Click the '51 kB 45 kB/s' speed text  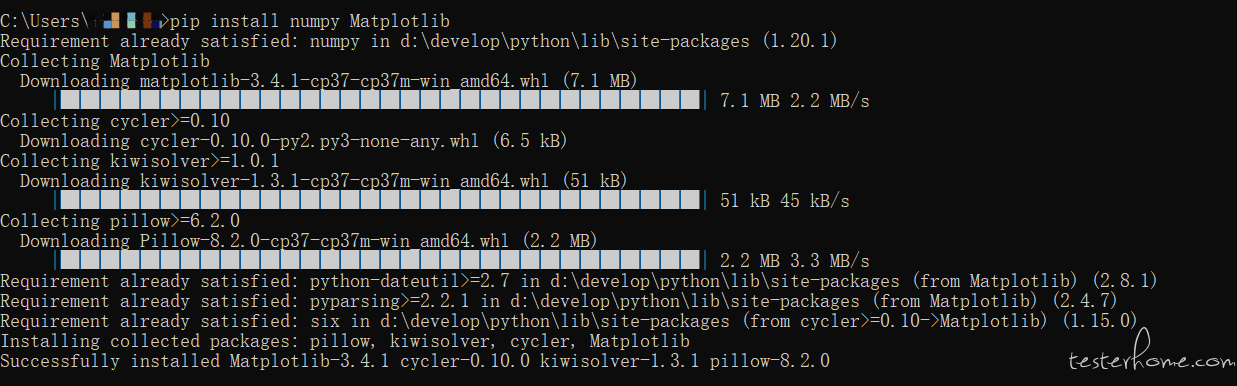(785, 200)
